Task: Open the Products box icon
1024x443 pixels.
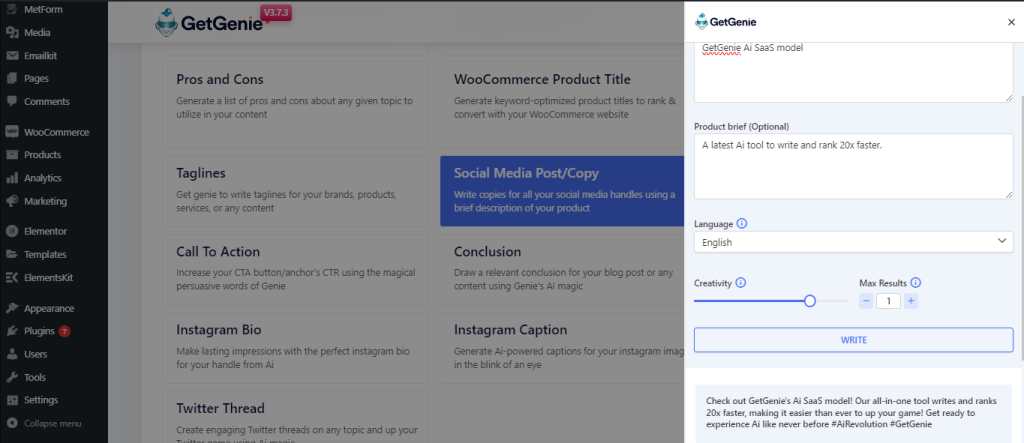Action: click(12, 155)
